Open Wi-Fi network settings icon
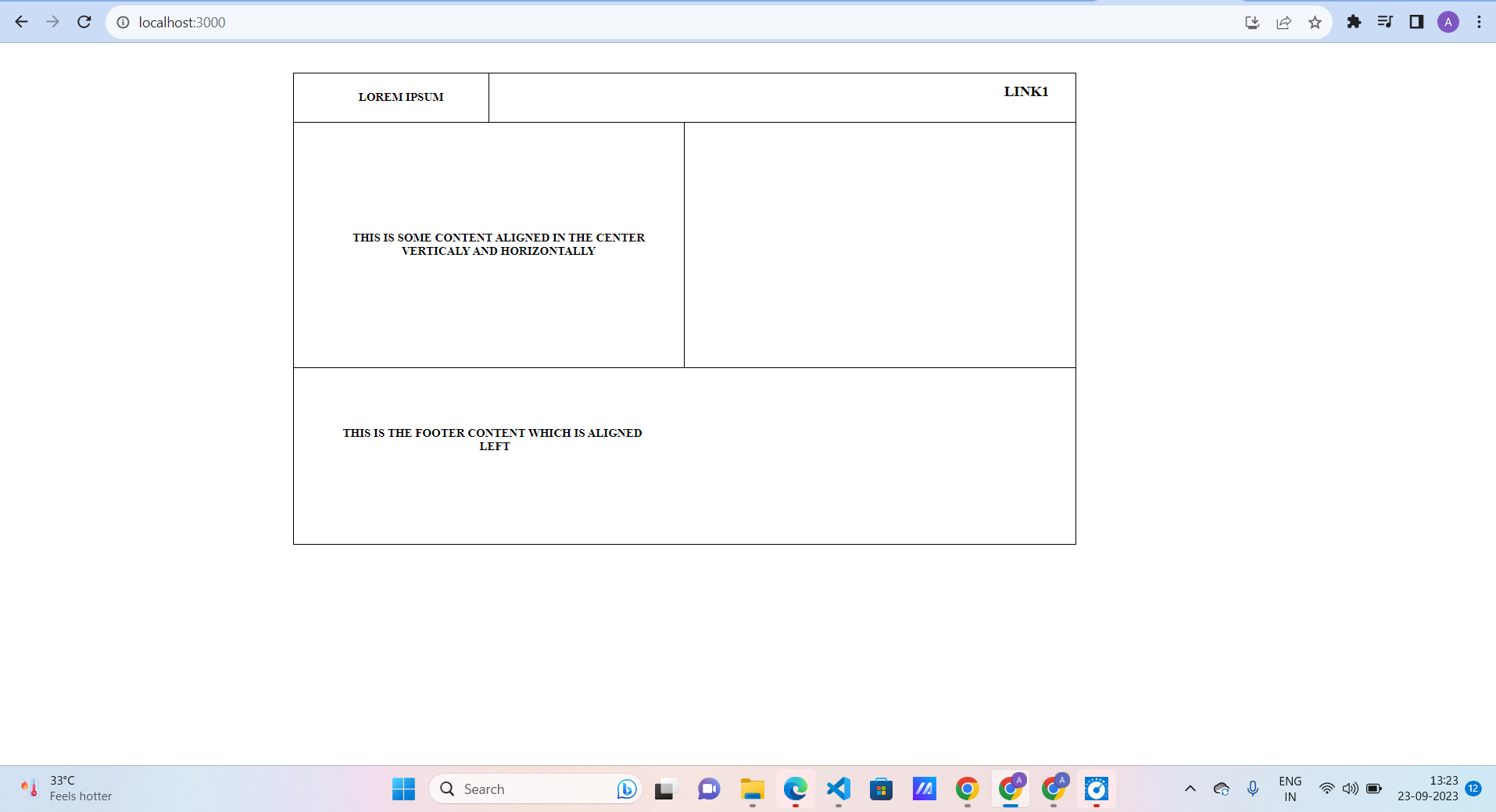The height and width of the screenshot is (812, 1496). coord(1326,789)
